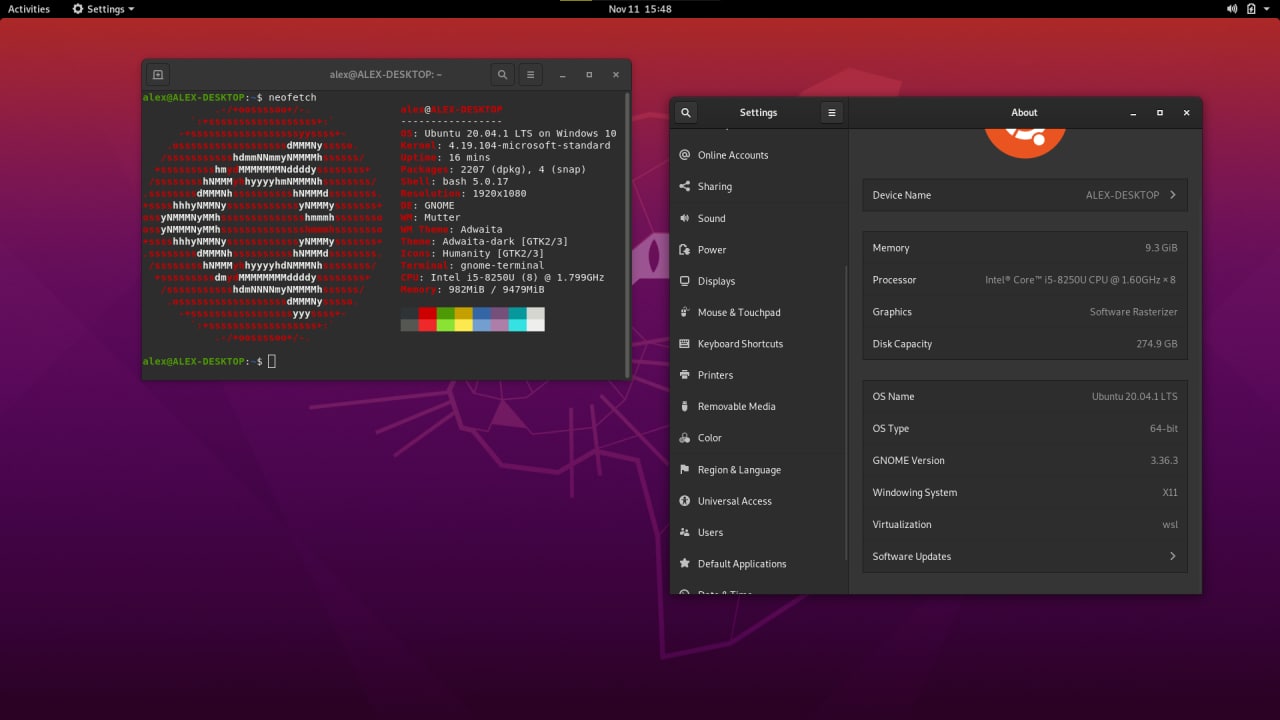Open the Settings window hamburger menu
Viewport: 1280px width, 720px height.
(x=832, y=113)
